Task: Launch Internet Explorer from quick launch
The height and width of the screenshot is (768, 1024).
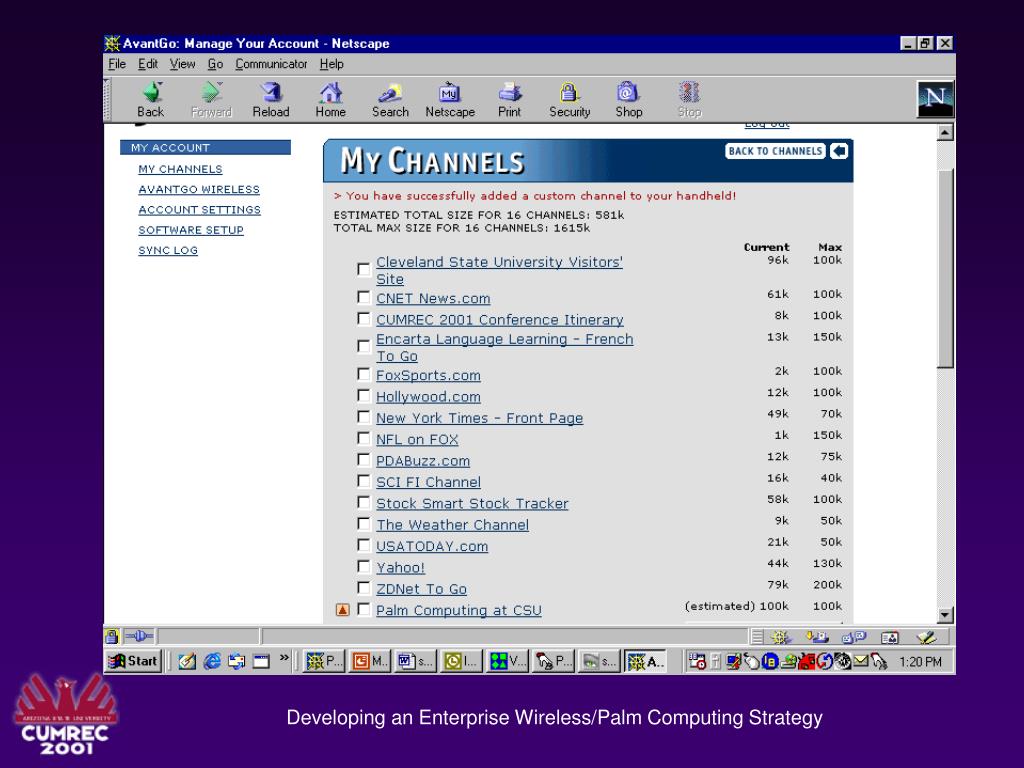Action: click(x=212, y=662)
